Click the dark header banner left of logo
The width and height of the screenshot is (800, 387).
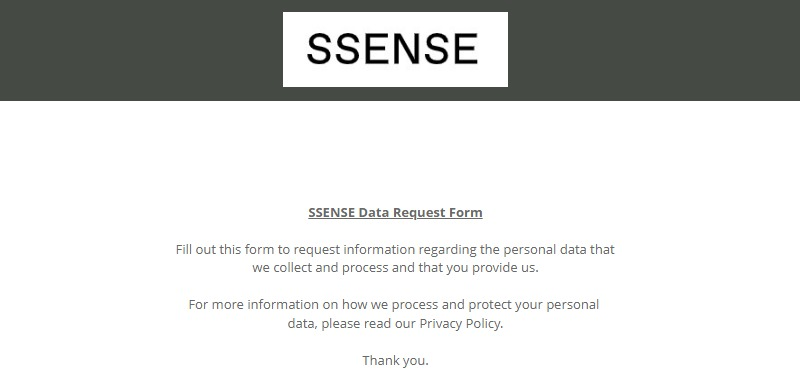pyautogui.click(x=141, y=50)
